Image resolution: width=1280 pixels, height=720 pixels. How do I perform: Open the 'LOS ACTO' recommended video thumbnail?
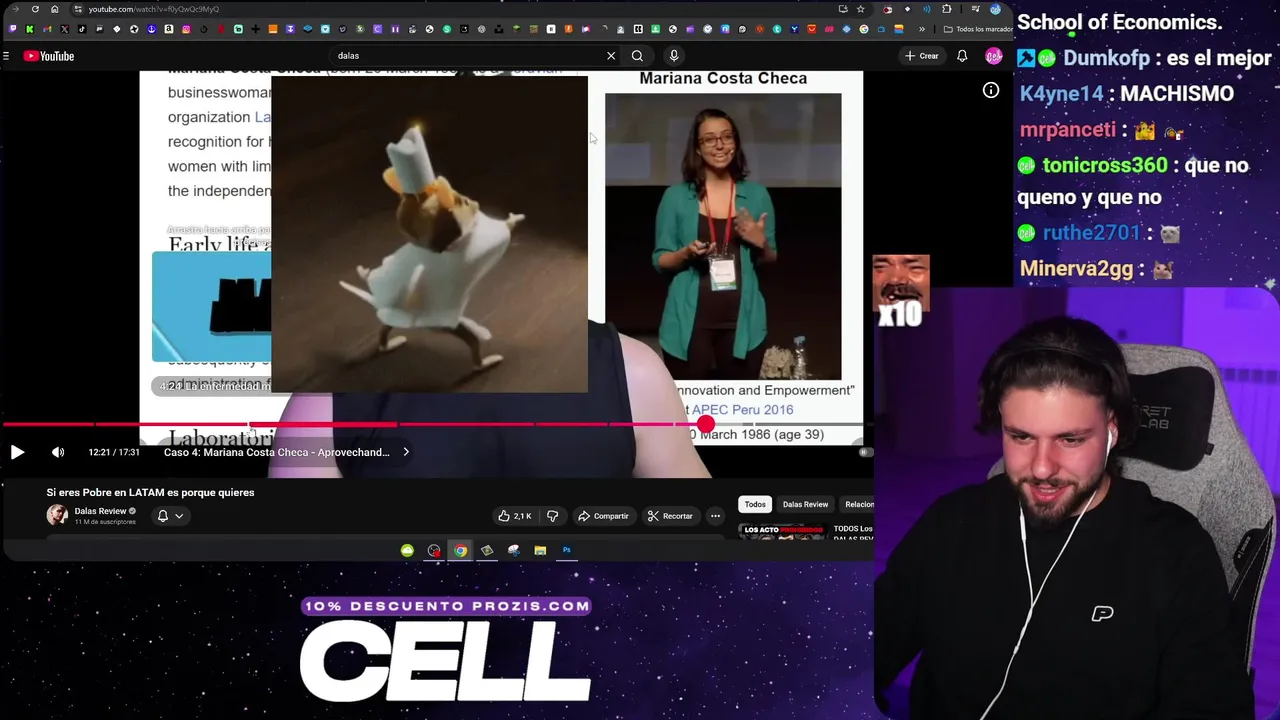coord(782,532)
